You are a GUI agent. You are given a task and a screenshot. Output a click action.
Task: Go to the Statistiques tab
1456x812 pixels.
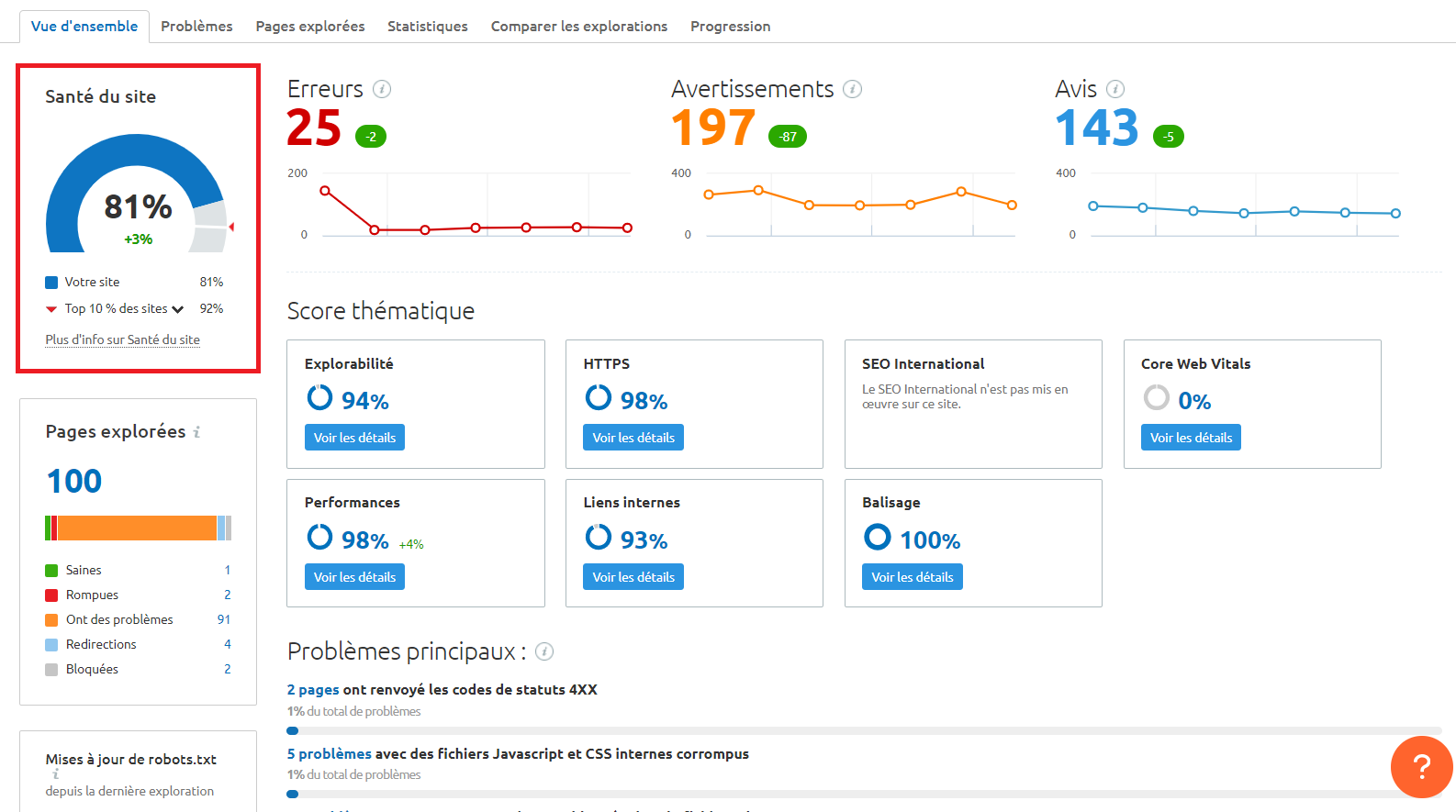428,27
